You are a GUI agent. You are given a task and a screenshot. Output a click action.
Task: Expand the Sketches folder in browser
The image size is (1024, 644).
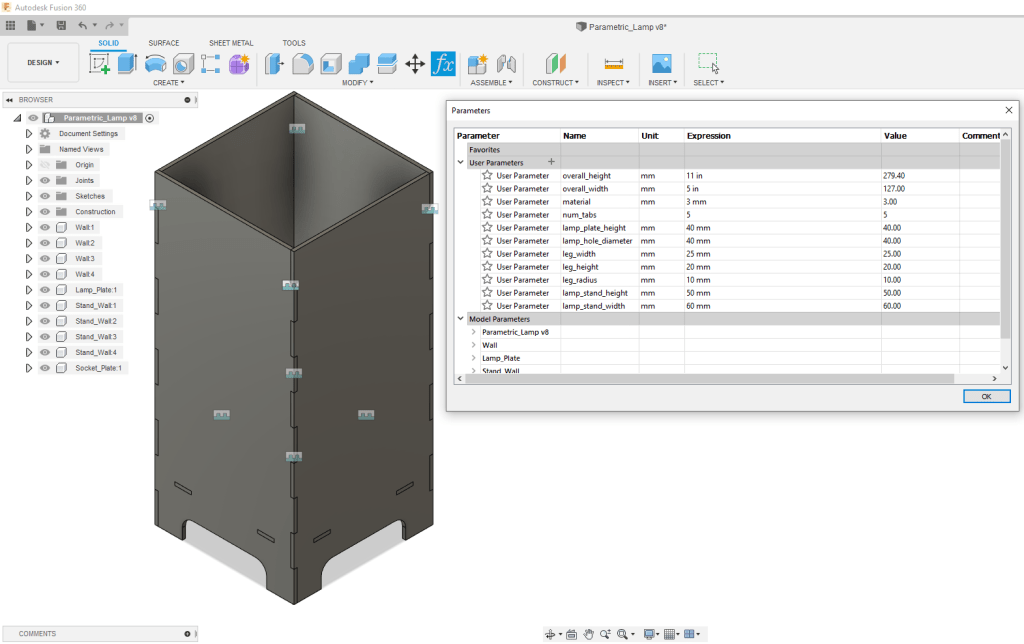[29, 196]
